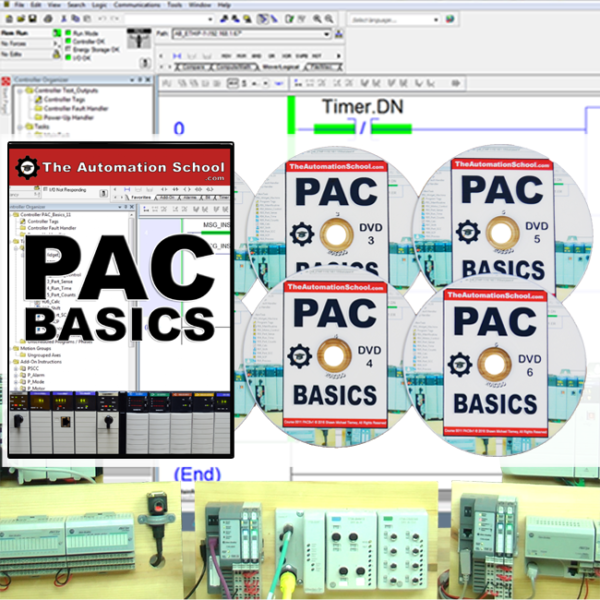The image size is (600, 600).
Task: Open the vertical Start Page tab
Action: click(5, 95)
